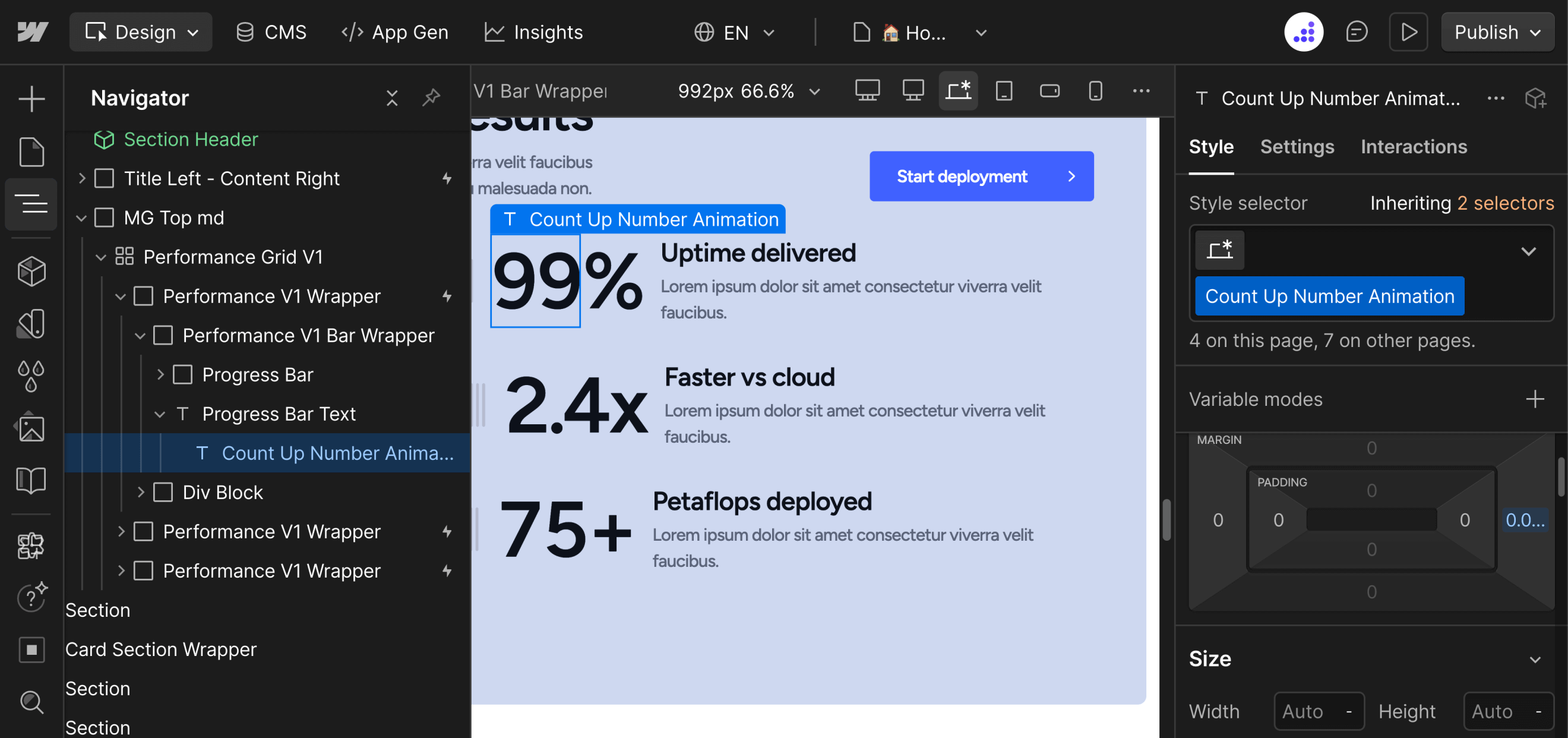Open the Pages panel icon
The height and width of the screenshot is (738, 1568).
tap(31, 152)
